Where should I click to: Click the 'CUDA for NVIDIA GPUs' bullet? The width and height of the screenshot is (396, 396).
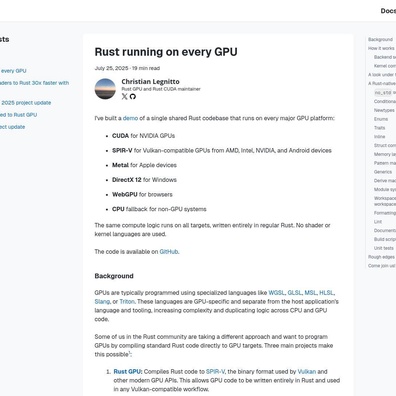click(x=143, y=136)
